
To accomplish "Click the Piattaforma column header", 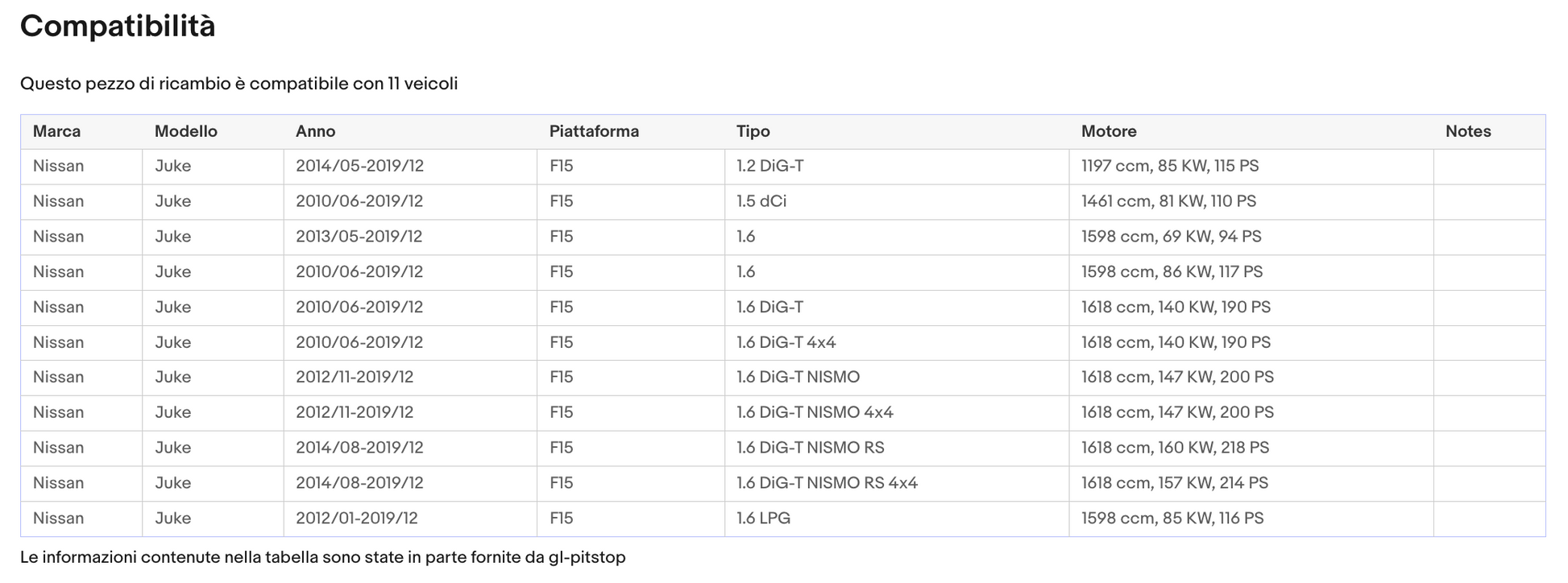I will point(594,131).
